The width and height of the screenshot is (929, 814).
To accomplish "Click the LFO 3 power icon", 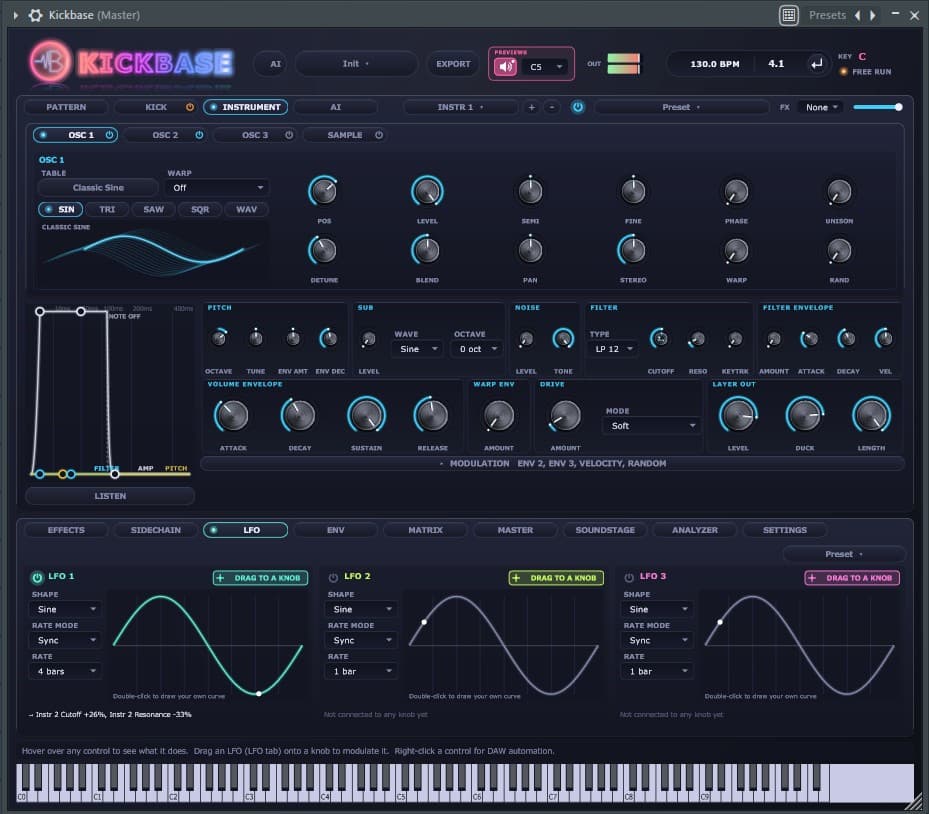I will point(629,577).
